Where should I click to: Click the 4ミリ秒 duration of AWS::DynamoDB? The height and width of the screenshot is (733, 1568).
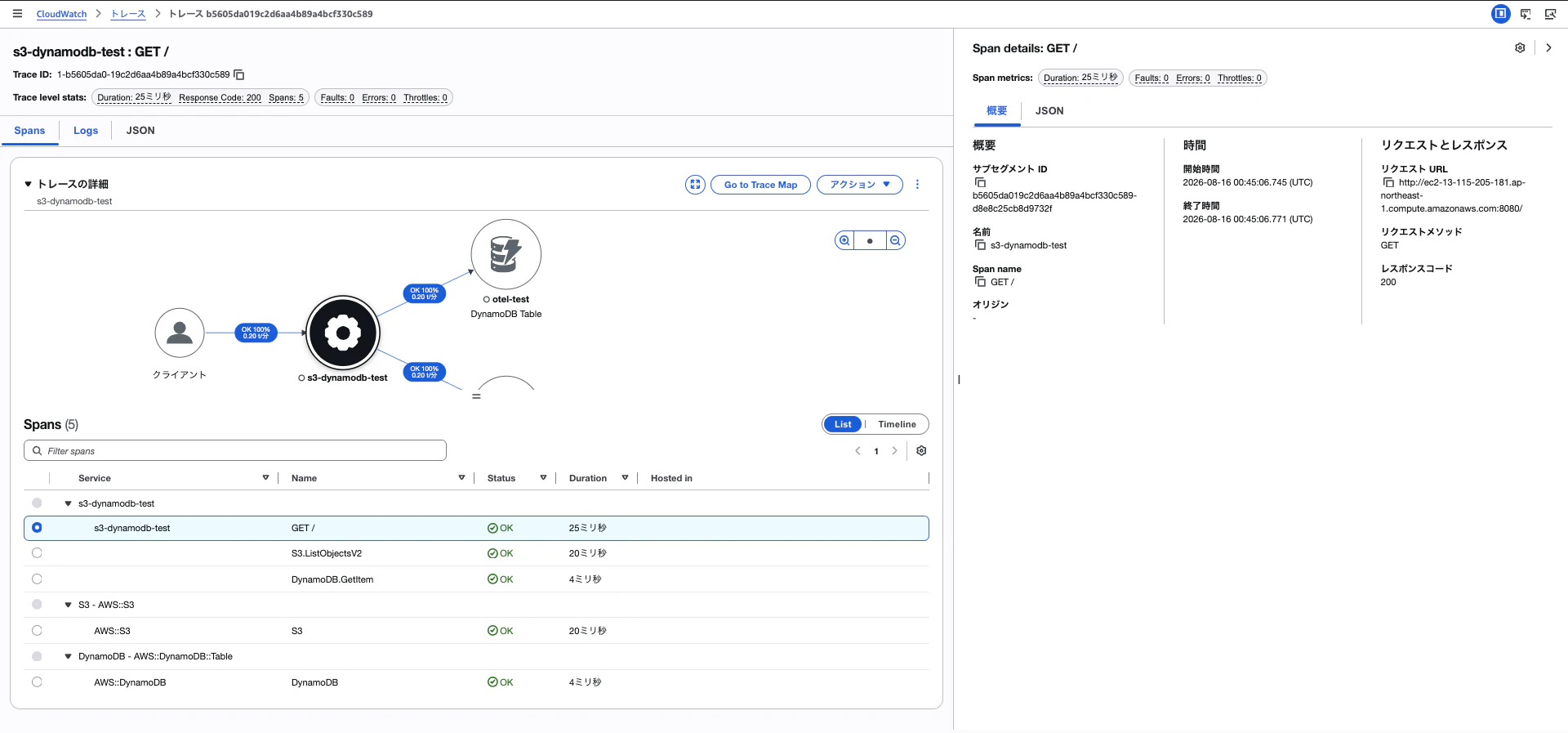(585, 682)
